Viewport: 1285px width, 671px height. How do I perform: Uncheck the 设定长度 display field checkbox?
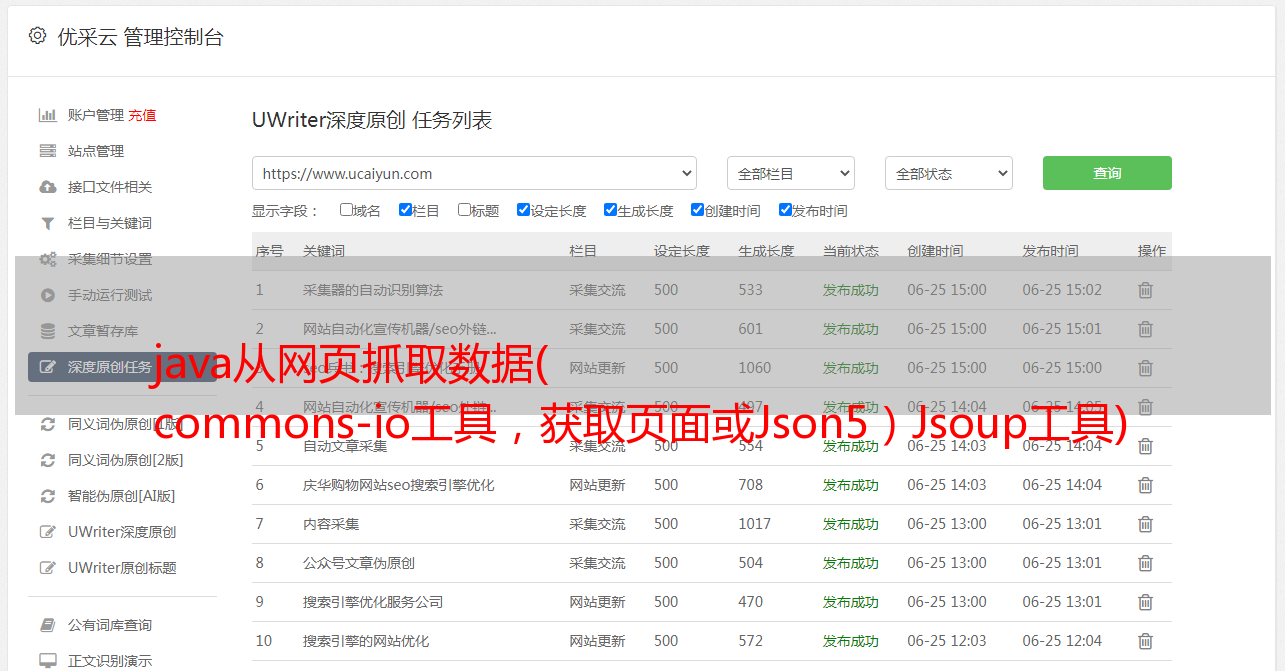tap(523, 210)
